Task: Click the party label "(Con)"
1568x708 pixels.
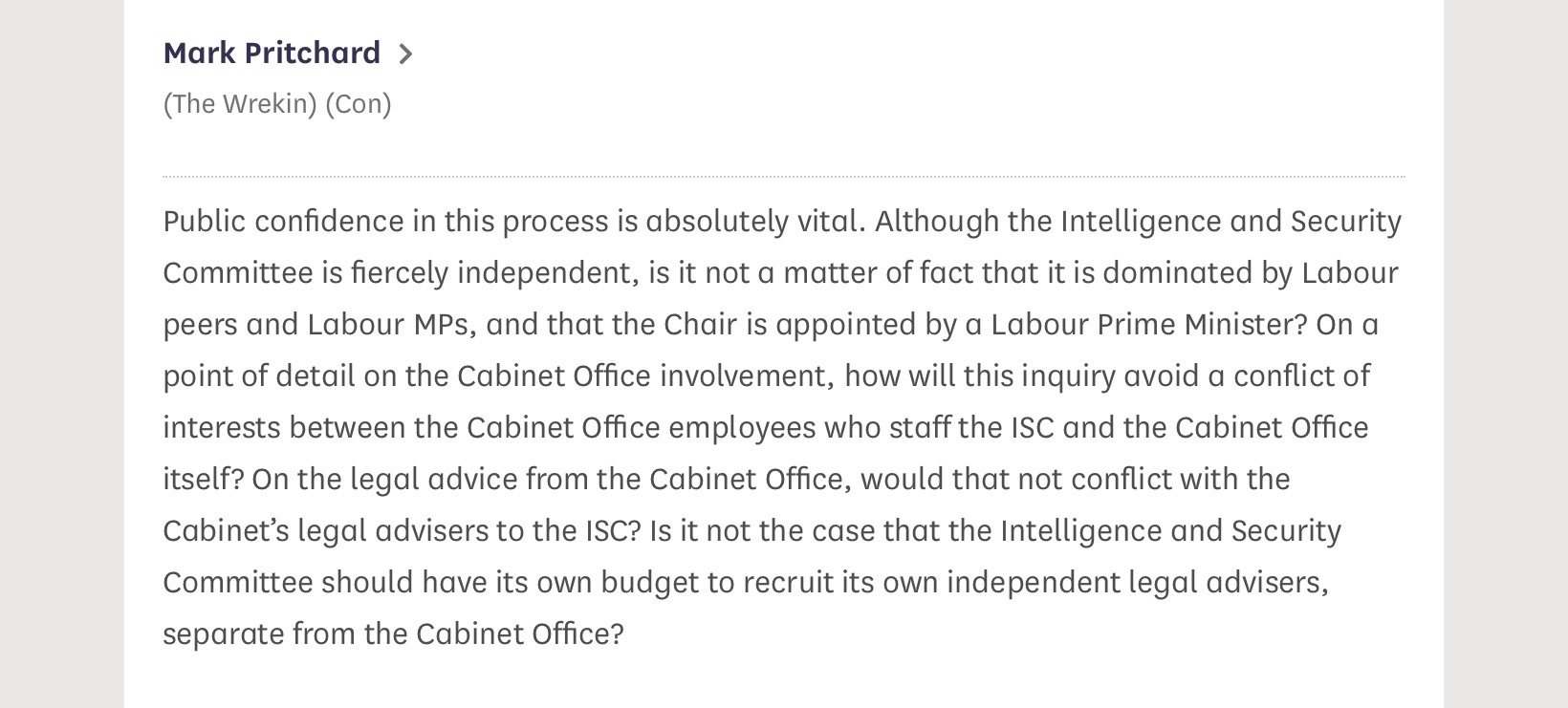Action: tap(359, 103)
